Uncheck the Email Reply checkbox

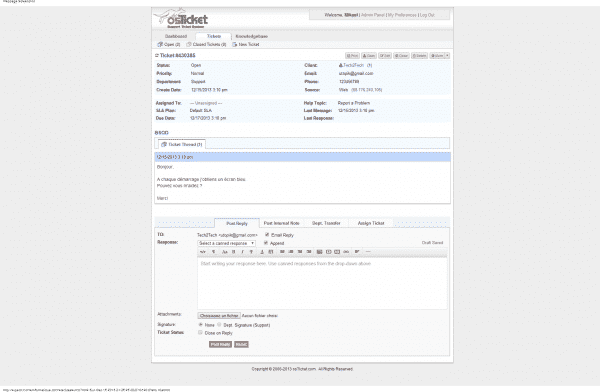click(267, 235)
